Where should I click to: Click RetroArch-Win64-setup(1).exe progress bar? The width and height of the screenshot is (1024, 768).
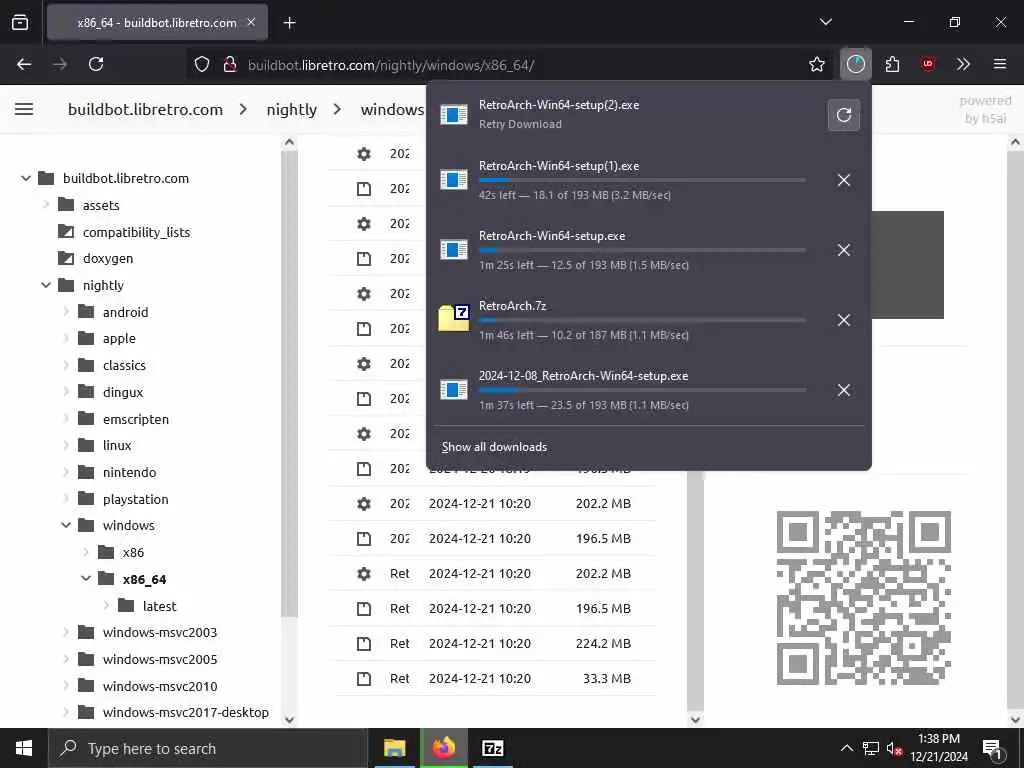(x=642, y=180)
